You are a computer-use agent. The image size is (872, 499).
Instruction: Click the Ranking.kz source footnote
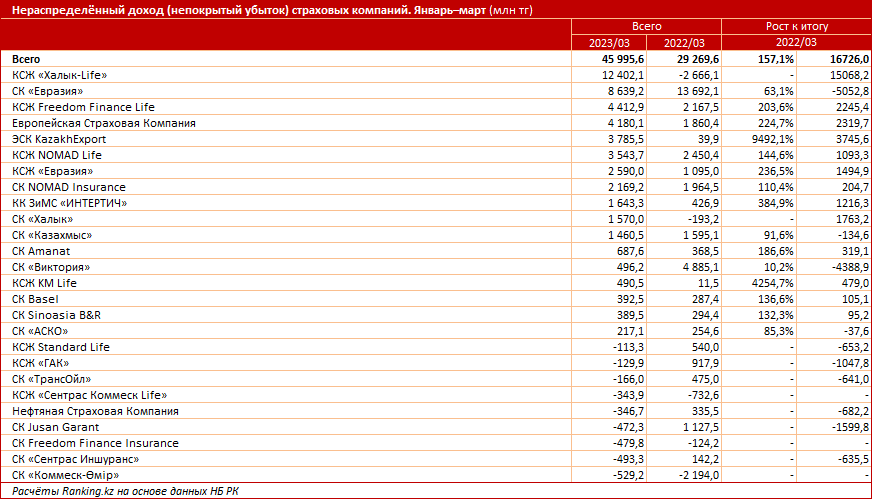click(x=125, y=492)
